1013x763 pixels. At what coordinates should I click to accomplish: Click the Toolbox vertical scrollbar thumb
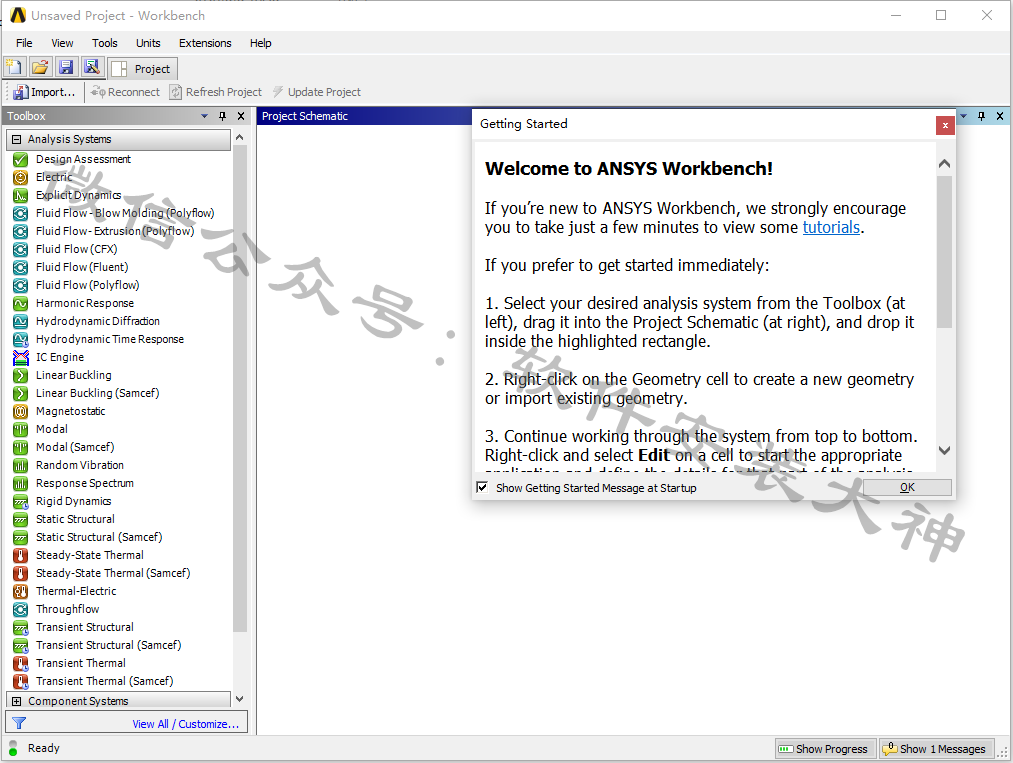point(240,388)
